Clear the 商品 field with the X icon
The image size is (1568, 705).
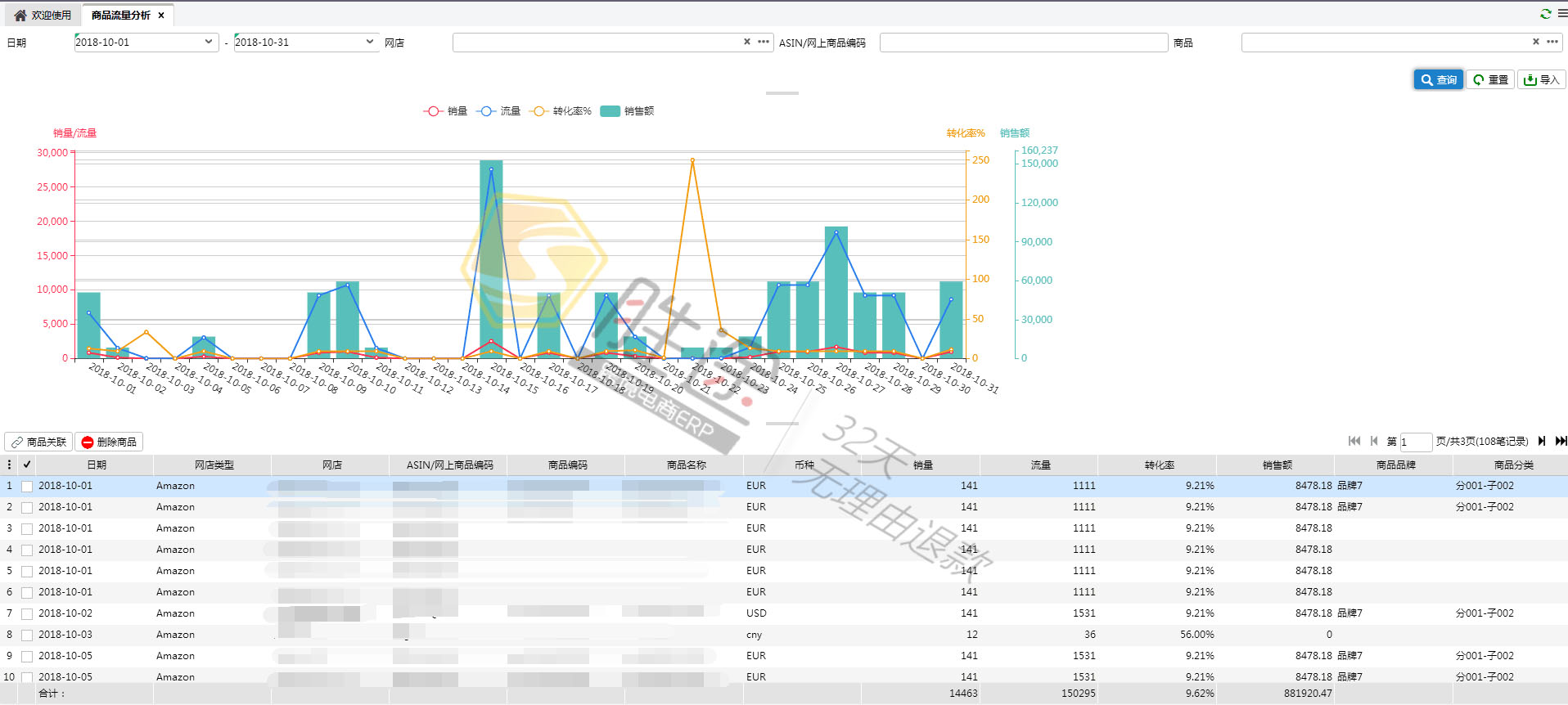pyautogui.click(x=1535, y=42)
